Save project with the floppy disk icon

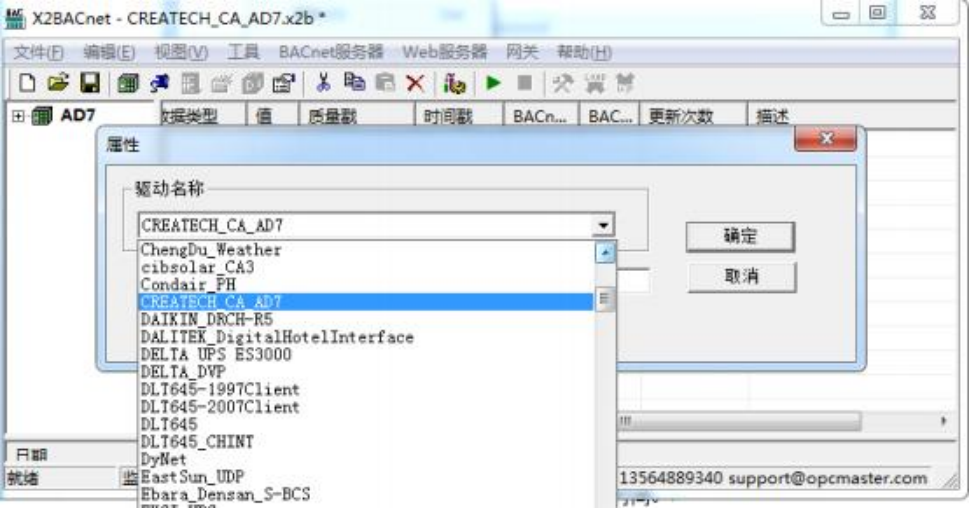90,83
